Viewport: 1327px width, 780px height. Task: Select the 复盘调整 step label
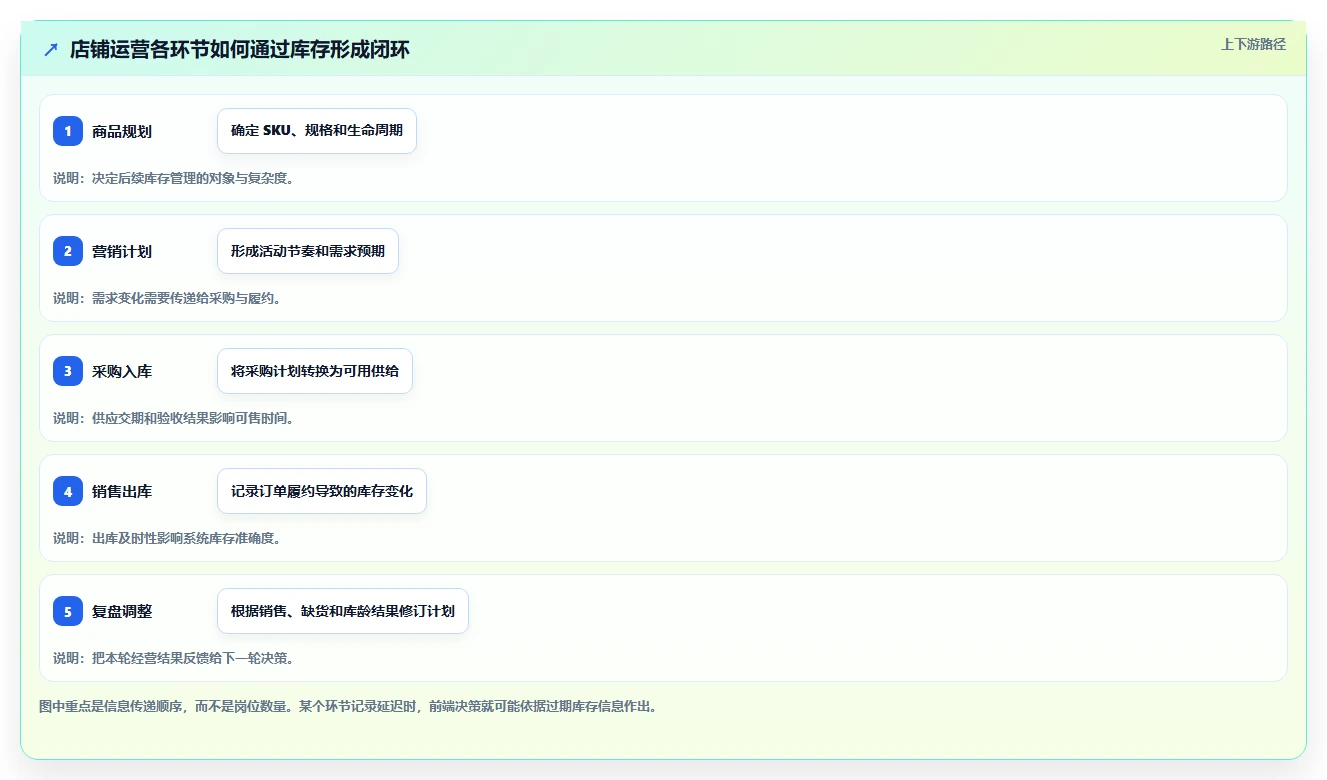coord(122,611)
